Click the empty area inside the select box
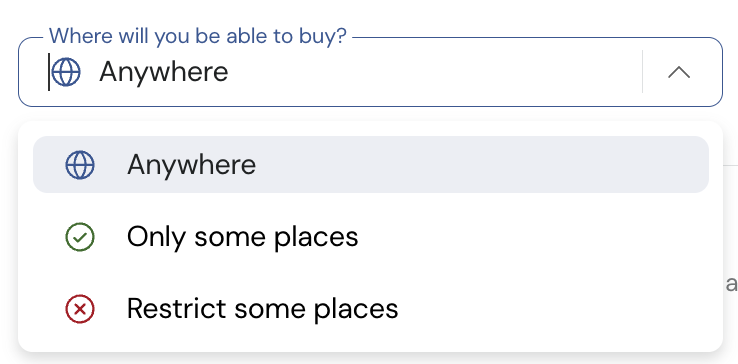This screenshot has width=738, height=364. 433,72
